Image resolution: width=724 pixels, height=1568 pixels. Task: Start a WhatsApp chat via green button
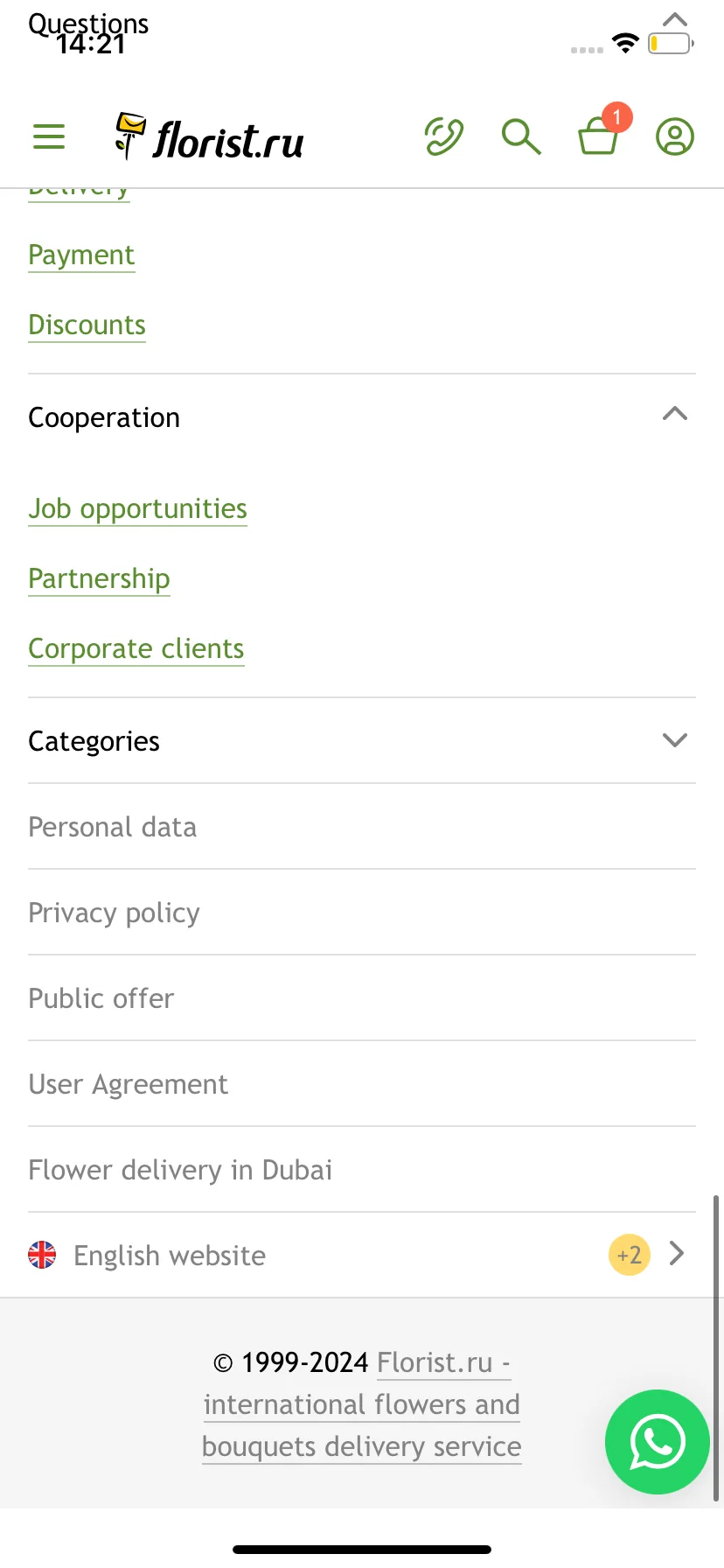click(x=658, y=1442)
